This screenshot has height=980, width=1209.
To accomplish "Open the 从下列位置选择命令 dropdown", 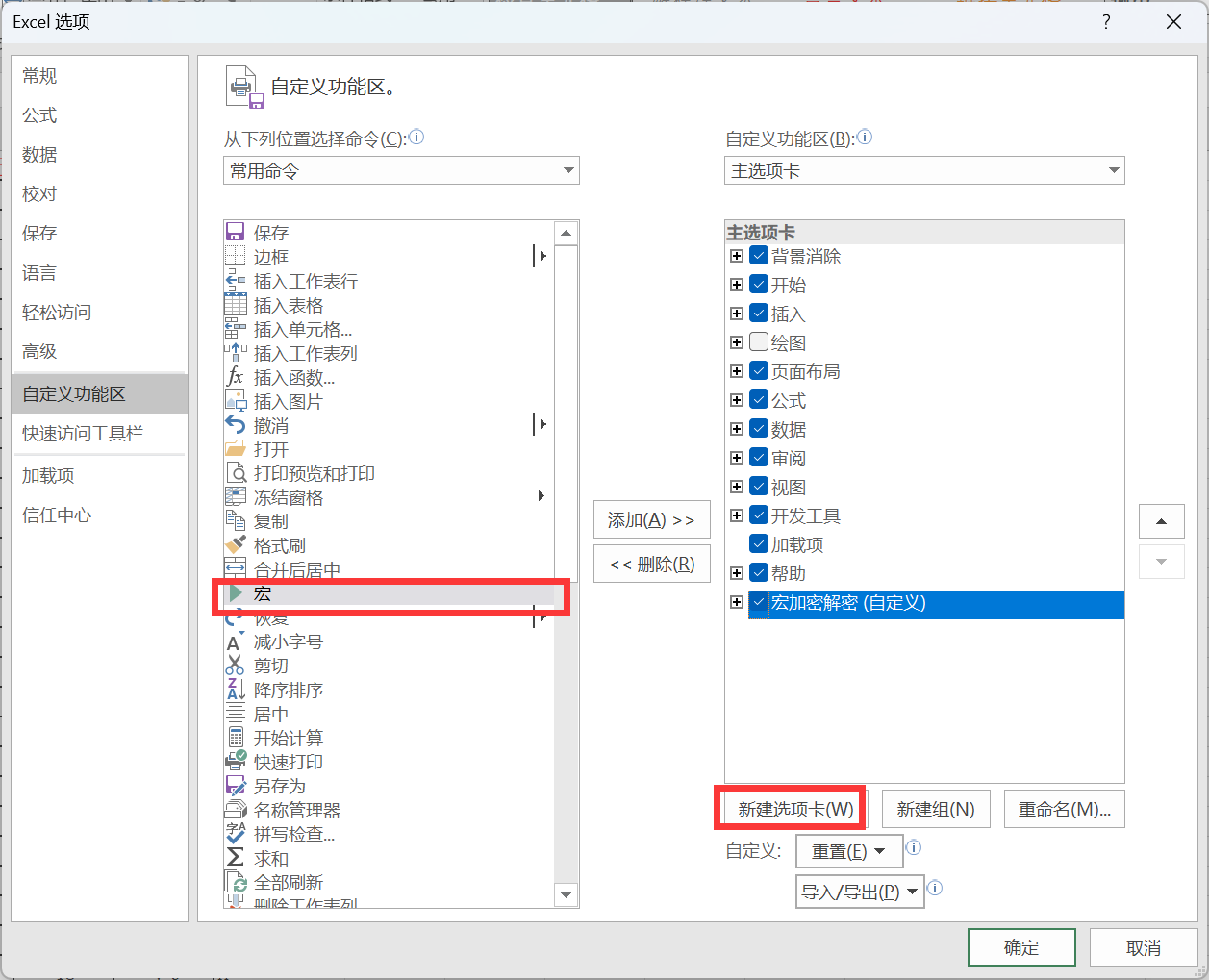I will 401,170.
